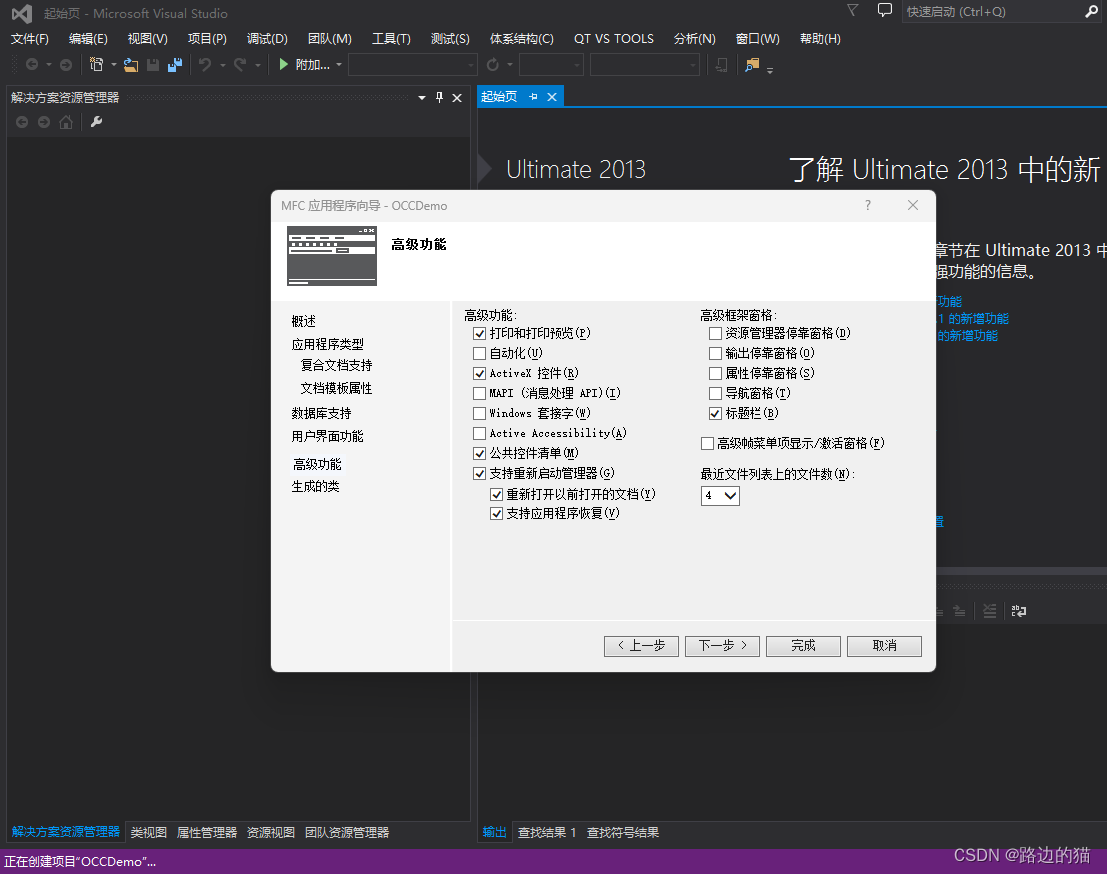Toggle 公共控件清单 checkbox
Screen dimensions: 1107x874
[479, 453]
